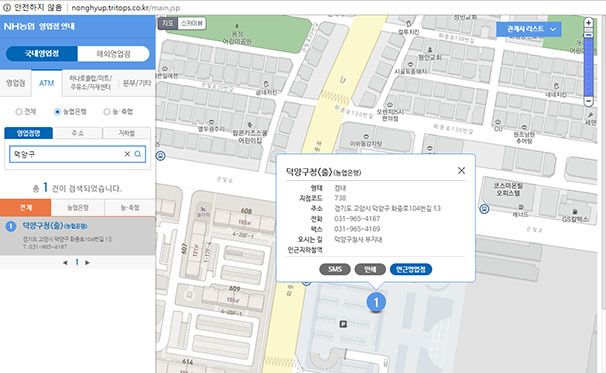Click the 인근영업점 nearby branches button
Viewport: 606px width, 373px height.
coord(411,269)
